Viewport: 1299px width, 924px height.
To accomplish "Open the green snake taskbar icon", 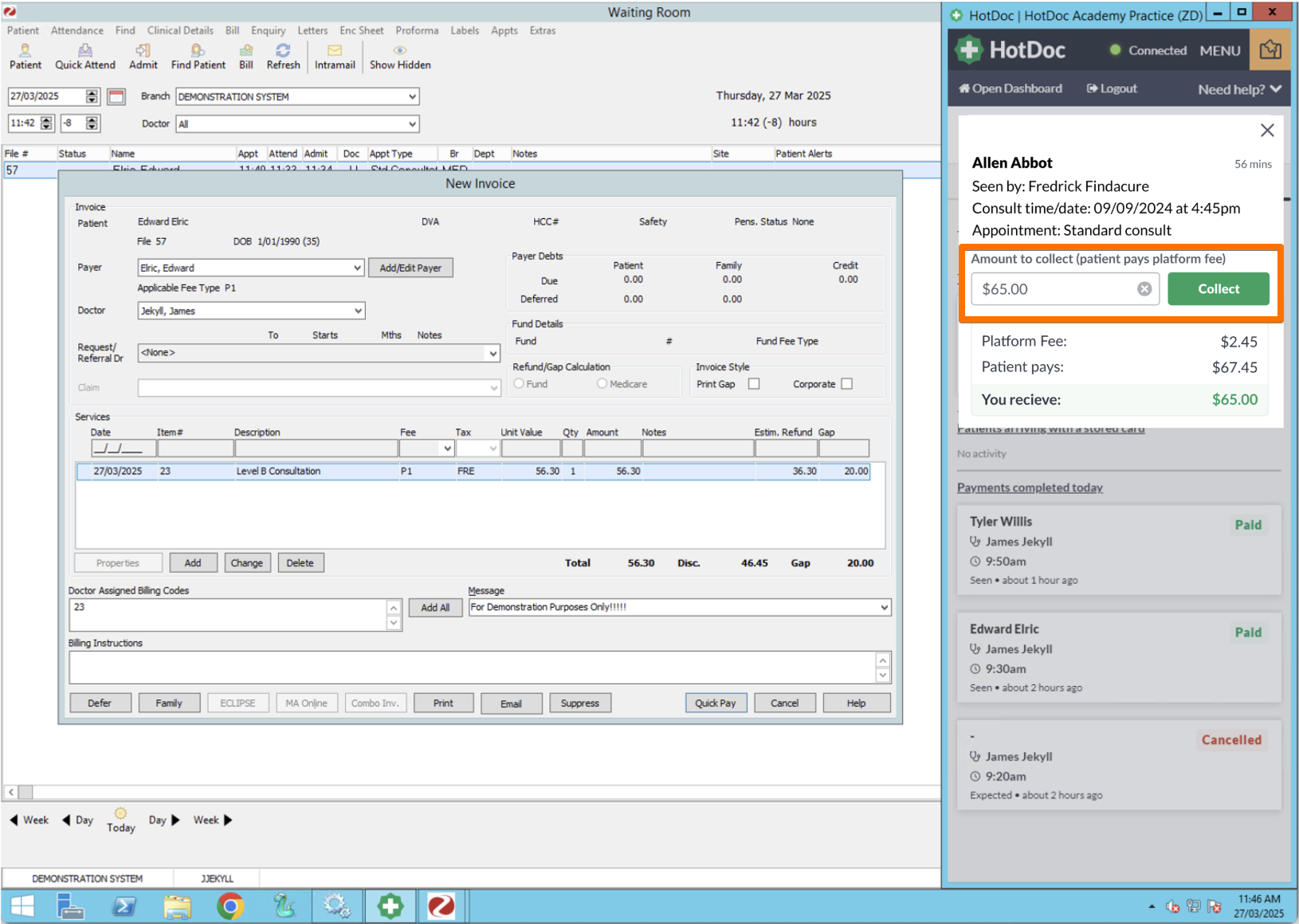I will (x=284, y=906).
